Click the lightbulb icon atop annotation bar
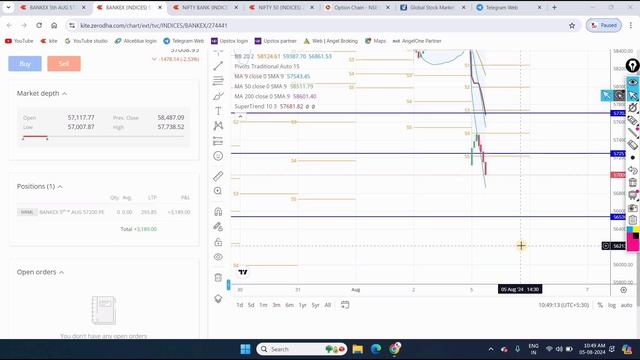Viewport: 640px width, 360px height. tap(632, 65)
